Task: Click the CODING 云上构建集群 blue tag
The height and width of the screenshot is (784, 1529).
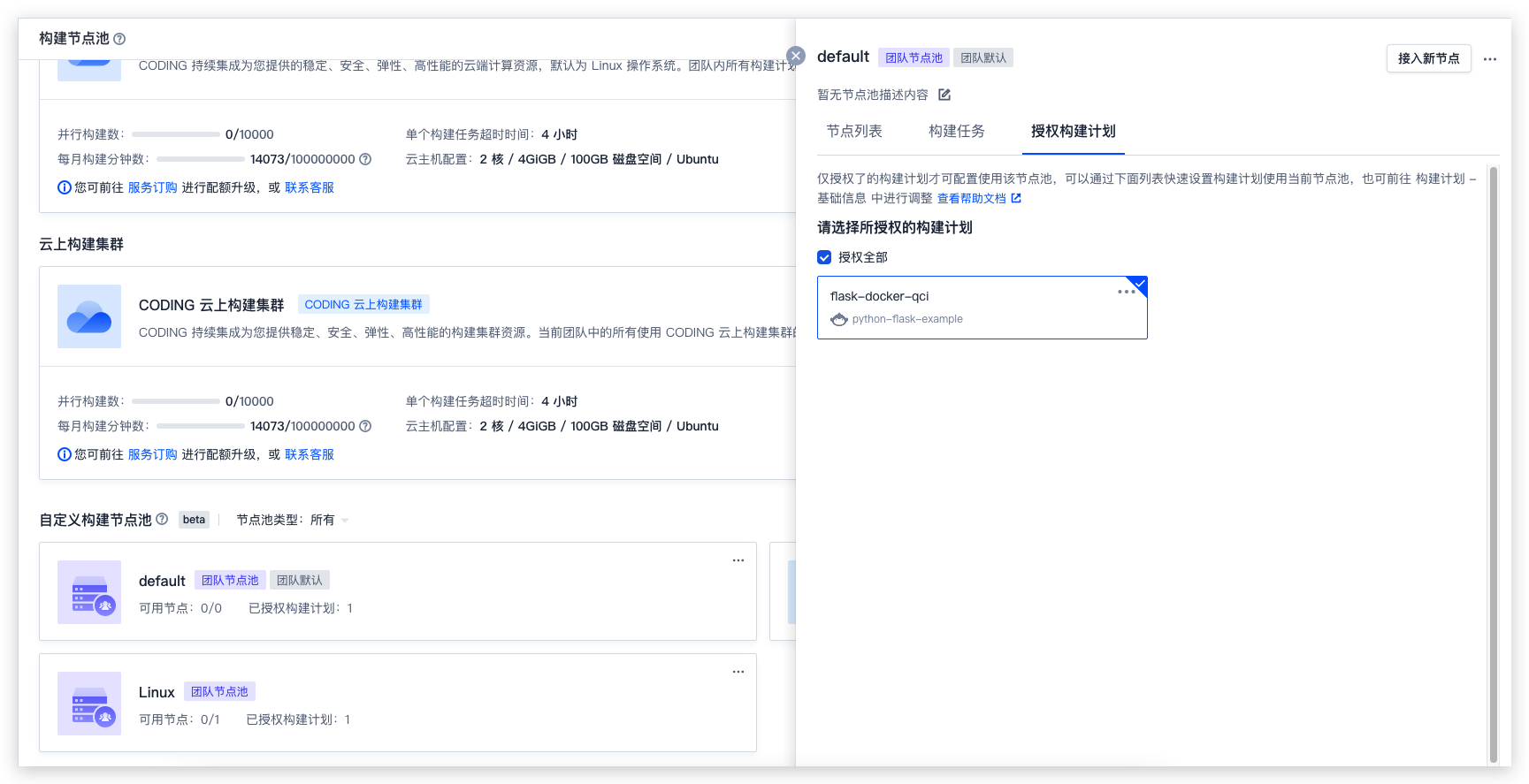Action: pyautogui.click(x=363, y=304)
